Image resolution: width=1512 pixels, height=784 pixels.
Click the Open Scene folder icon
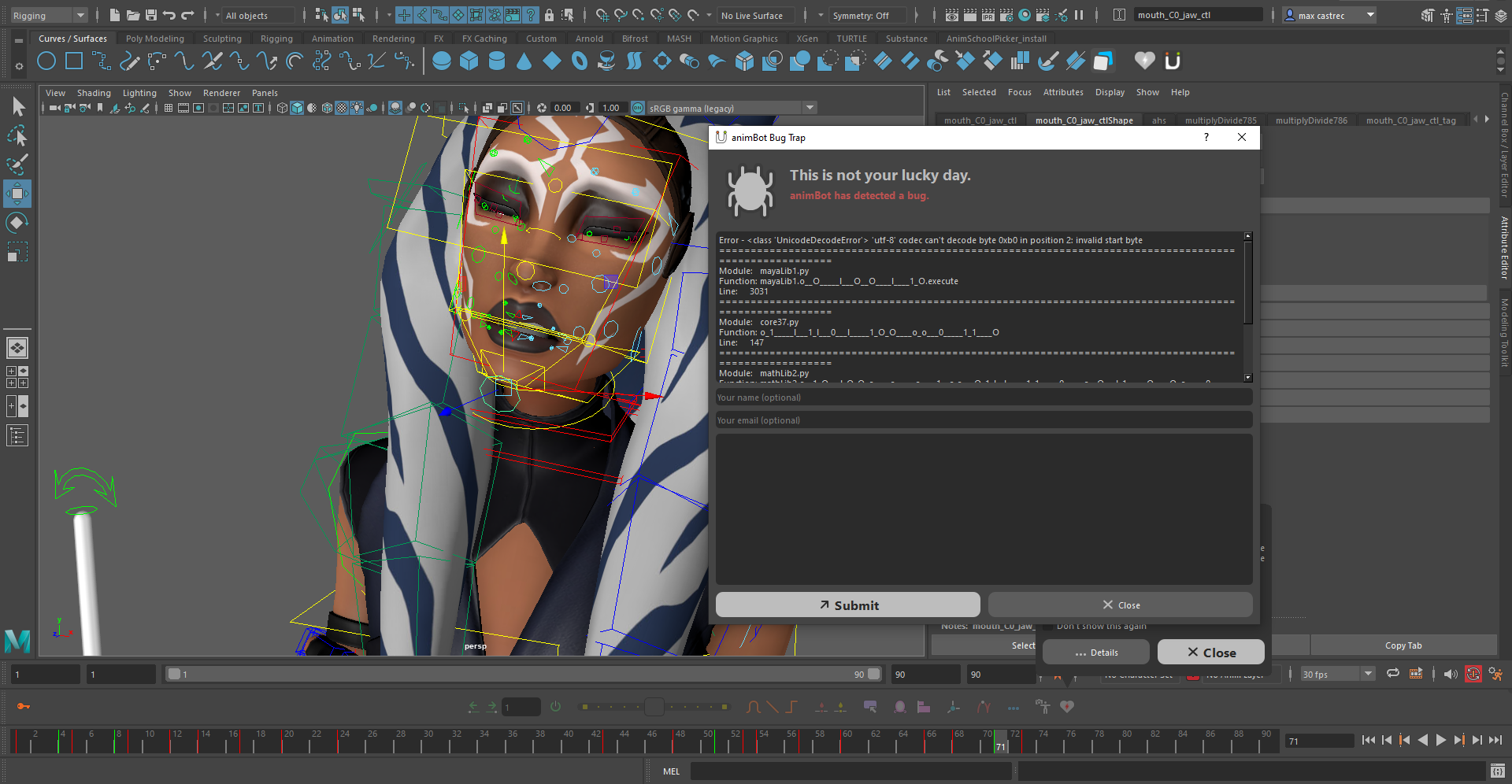coord(132,15)
